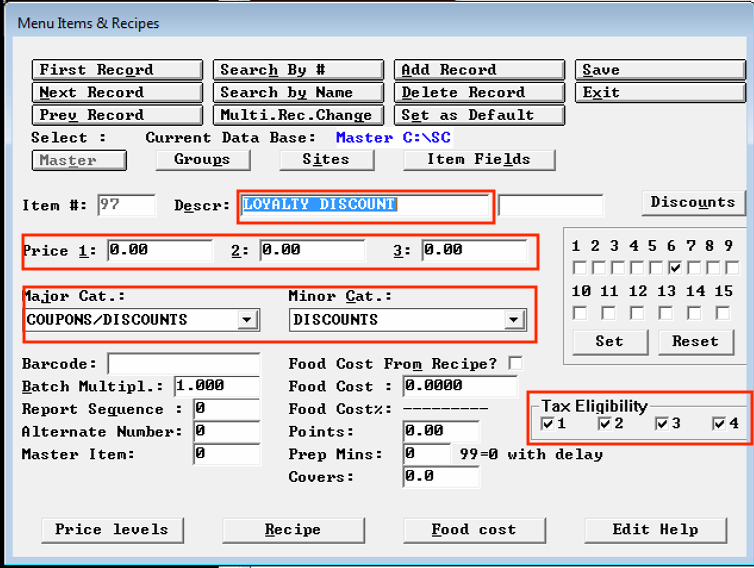
Task: Uncheck discount checkbox number 6
Action: pos(675,268)
